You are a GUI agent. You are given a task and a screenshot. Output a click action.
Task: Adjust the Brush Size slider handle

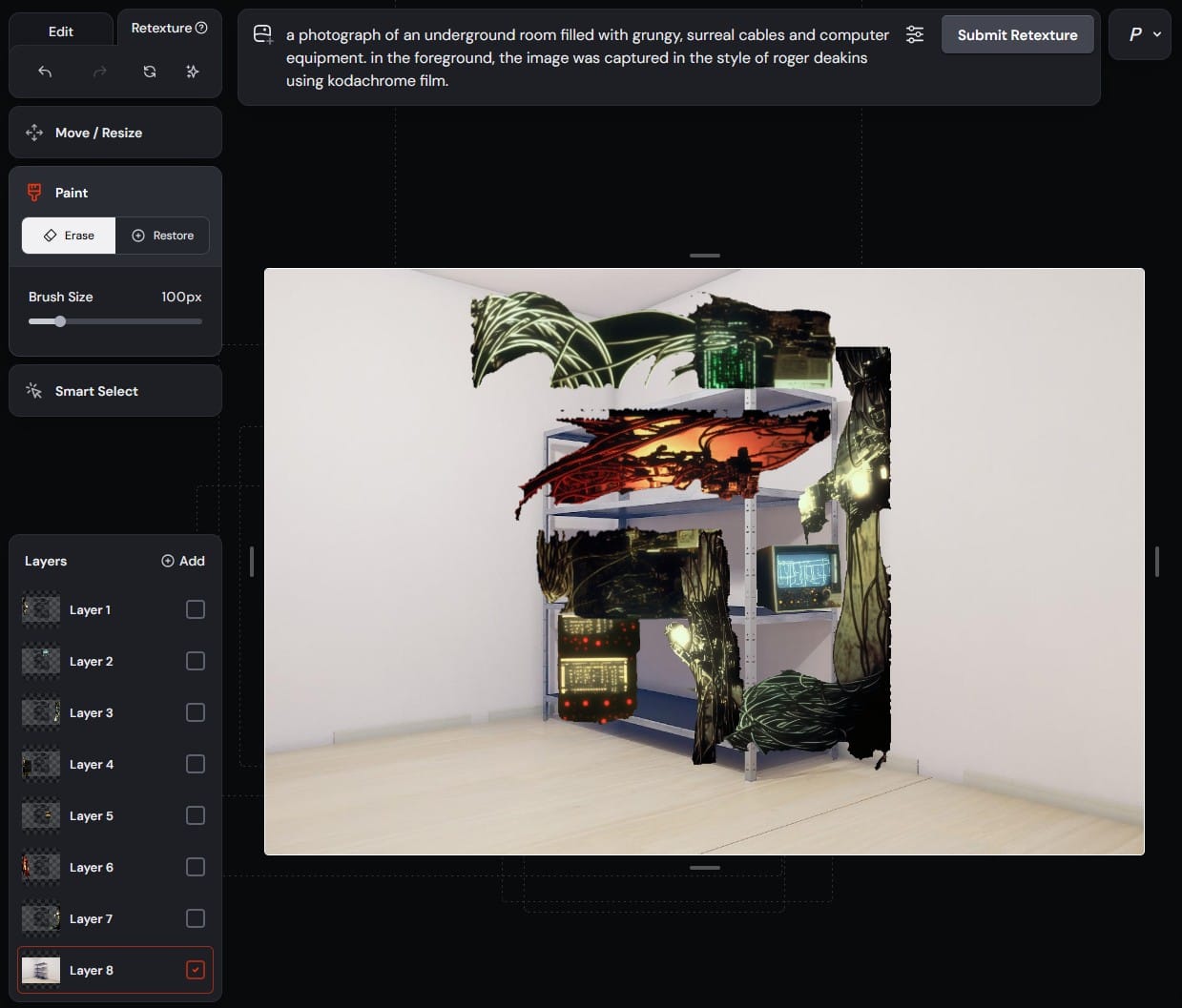pos(60,321)
